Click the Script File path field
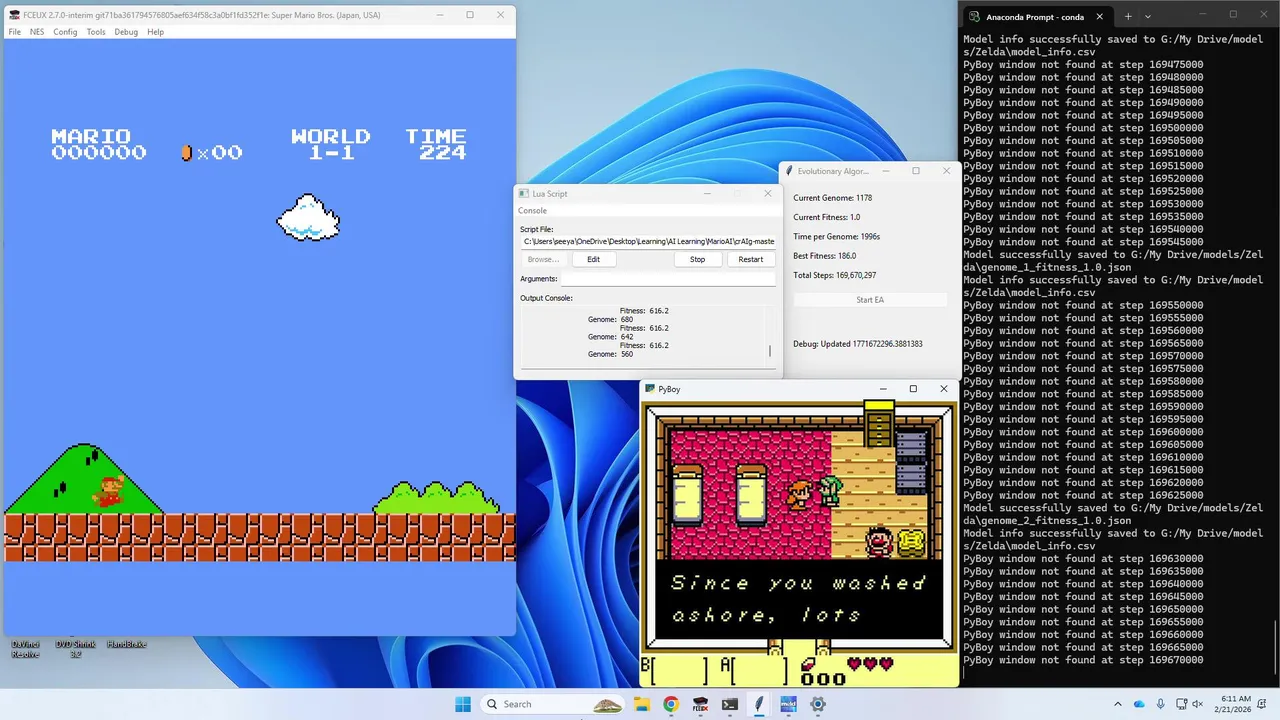The width and height of the screenshot is (1280, 720). coord(647,242)
